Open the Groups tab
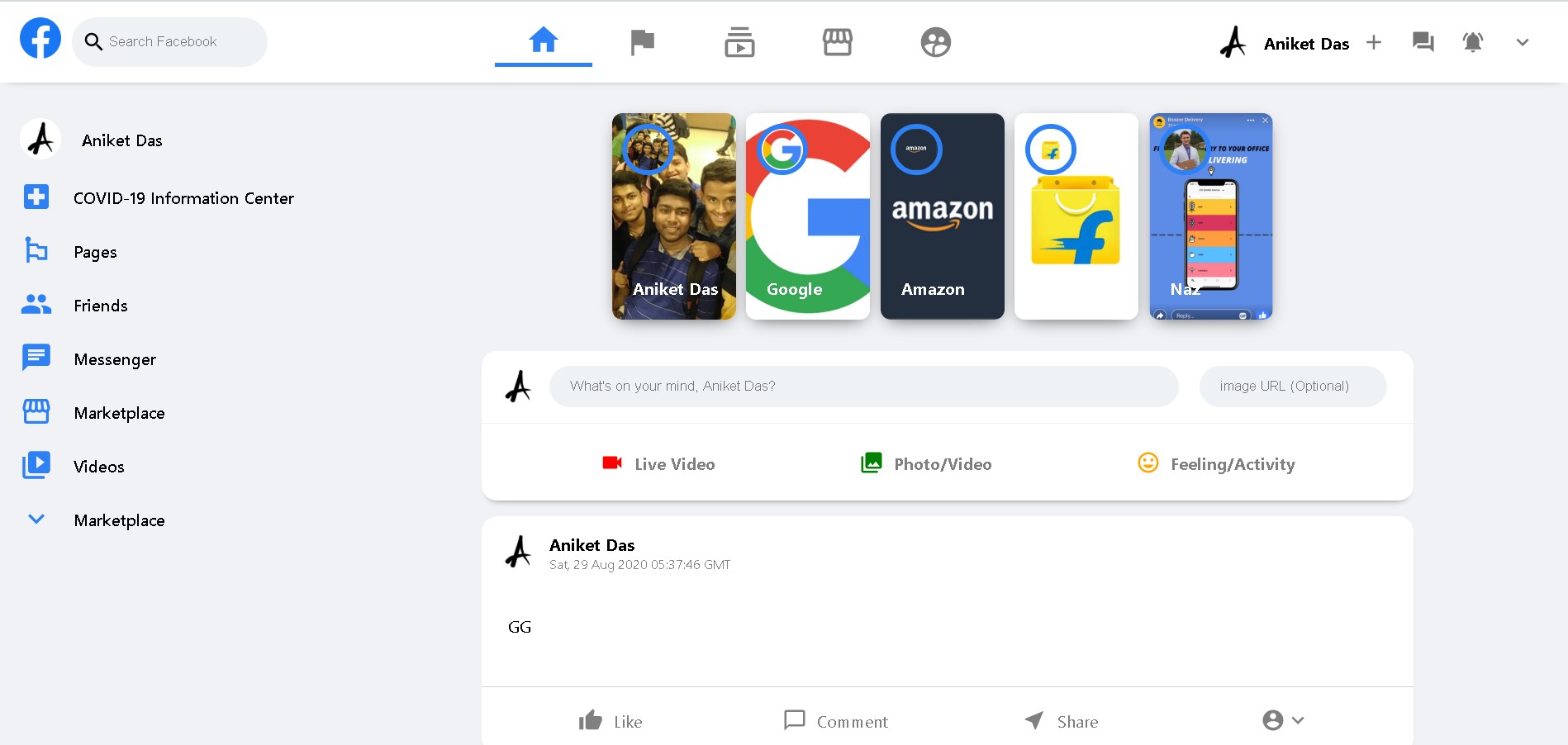The width and height of the screenshot is (1568, 745). pyautogui.click(x=936, y=42)
